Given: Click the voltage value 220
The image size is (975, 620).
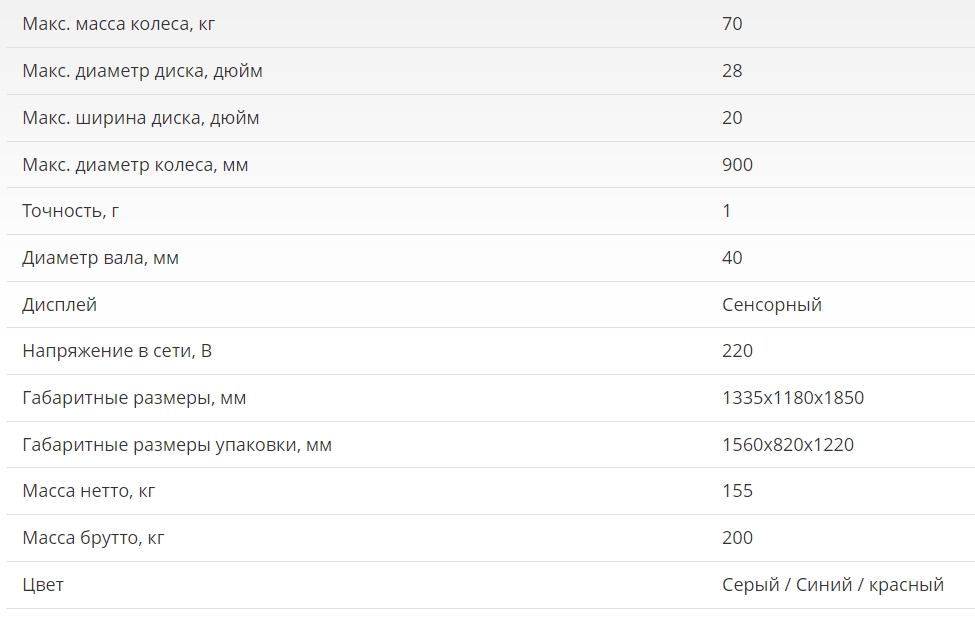Looking at the screenshot, I should click(x=737, y=351).
